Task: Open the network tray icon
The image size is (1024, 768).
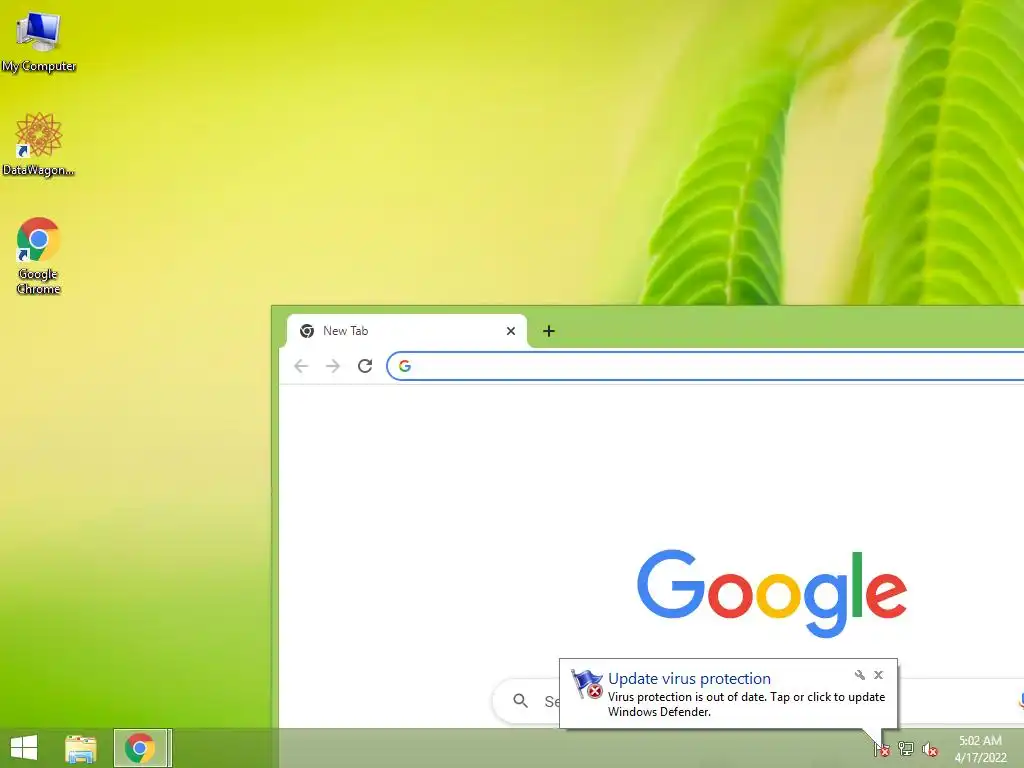Action: (906, 749)
